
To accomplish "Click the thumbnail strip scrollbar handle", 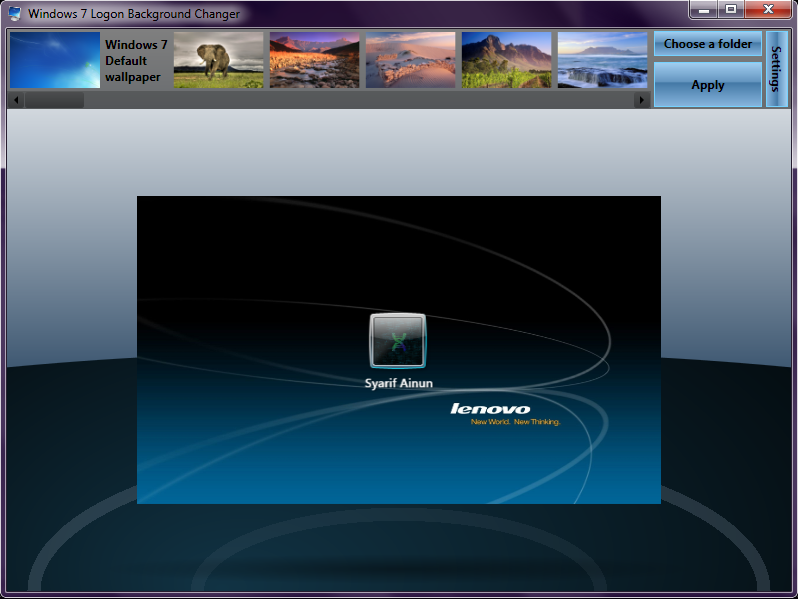I will point(54,100).
